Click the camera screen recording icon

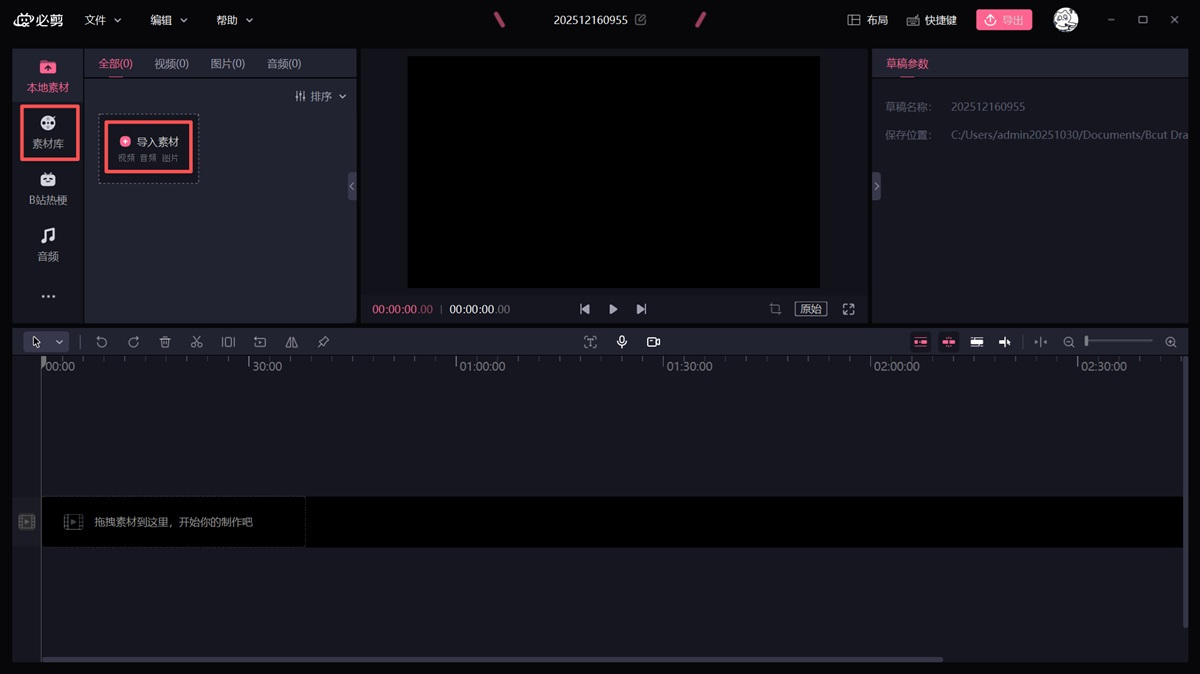coord(653,342)
